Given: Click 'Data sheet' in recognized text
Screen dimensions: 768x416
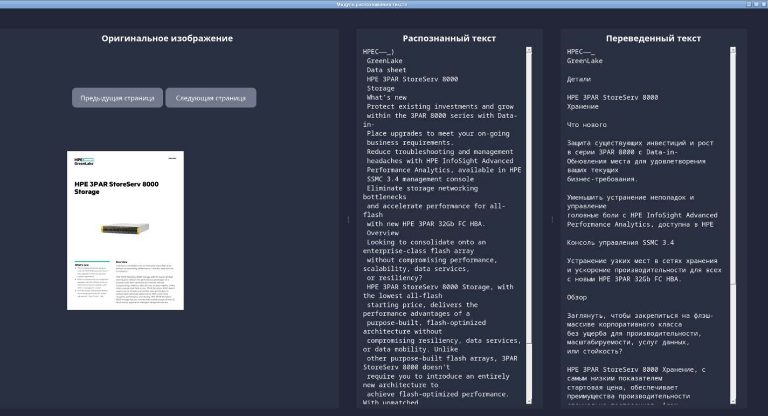Looking at the screenshot, I should click(x=386, y=70).
